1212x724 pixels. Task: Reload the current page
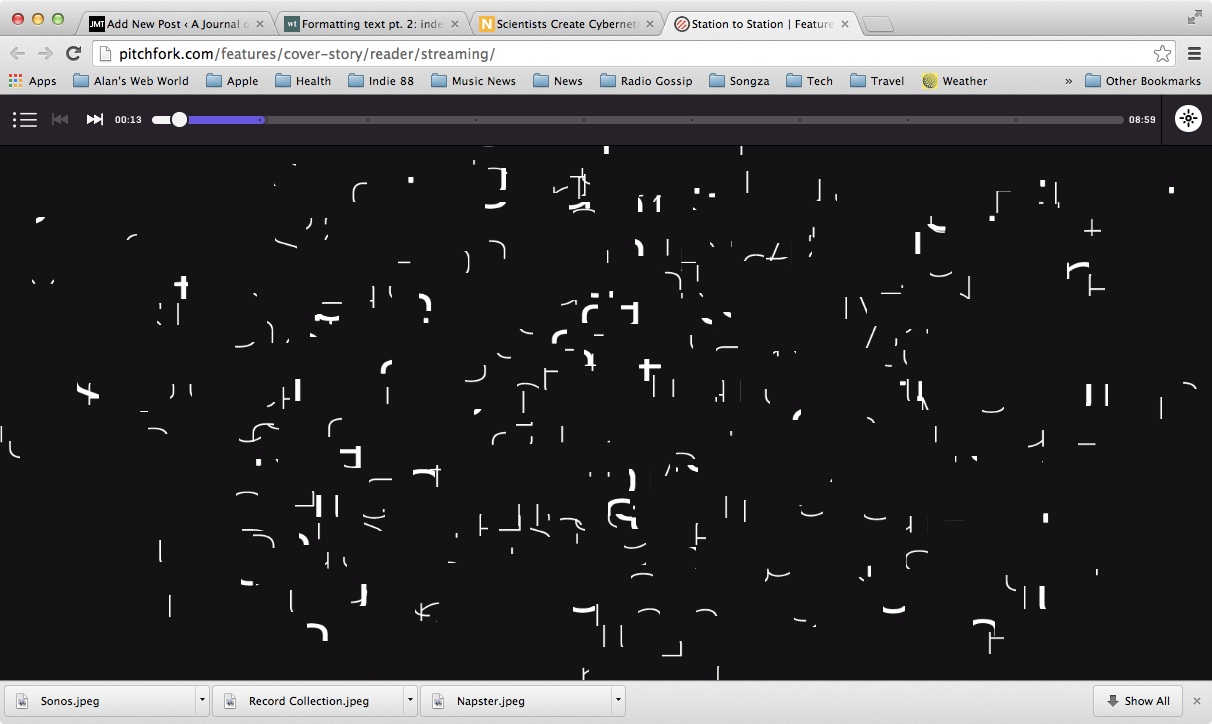(73, 54)
